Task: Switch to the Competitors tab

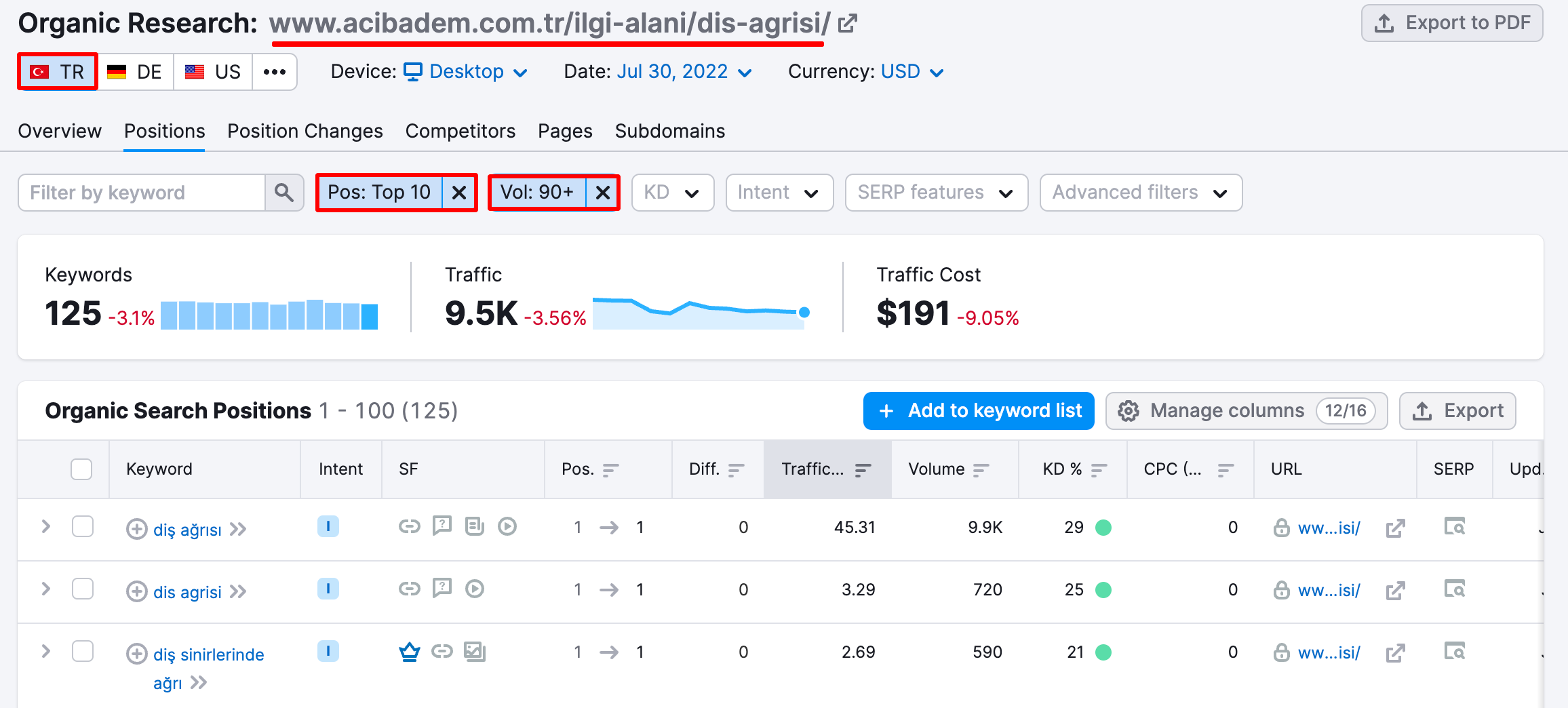Action: (460, 131)
